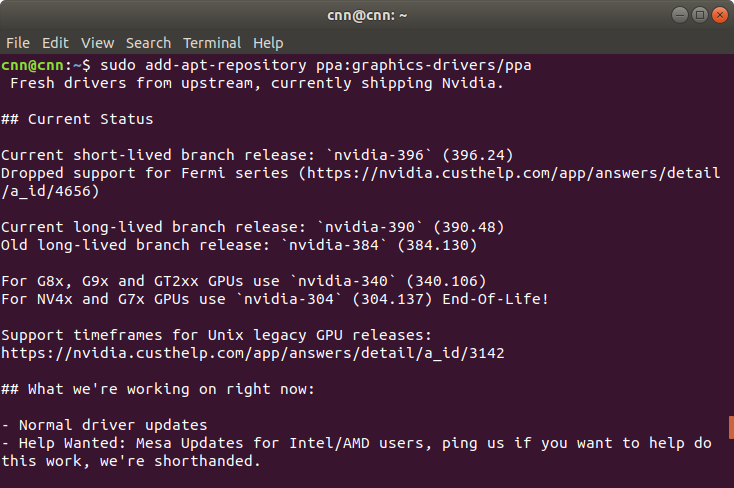Click the 'End-Of-Life!' text

[x=495, y=299]
